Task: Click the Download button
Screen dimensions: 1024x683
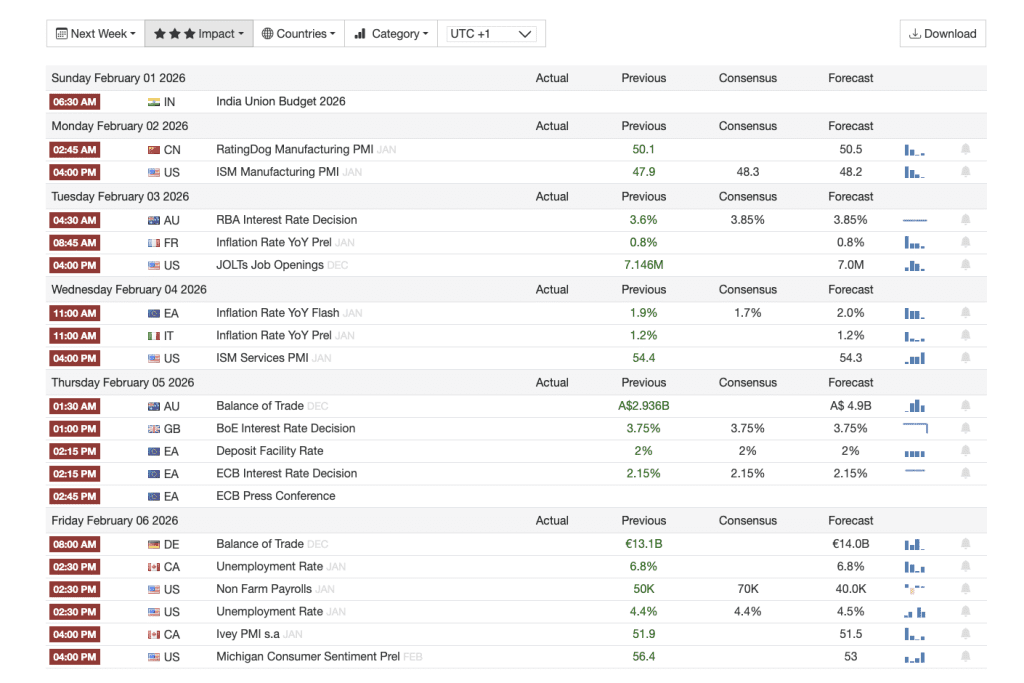Action: 942,34
